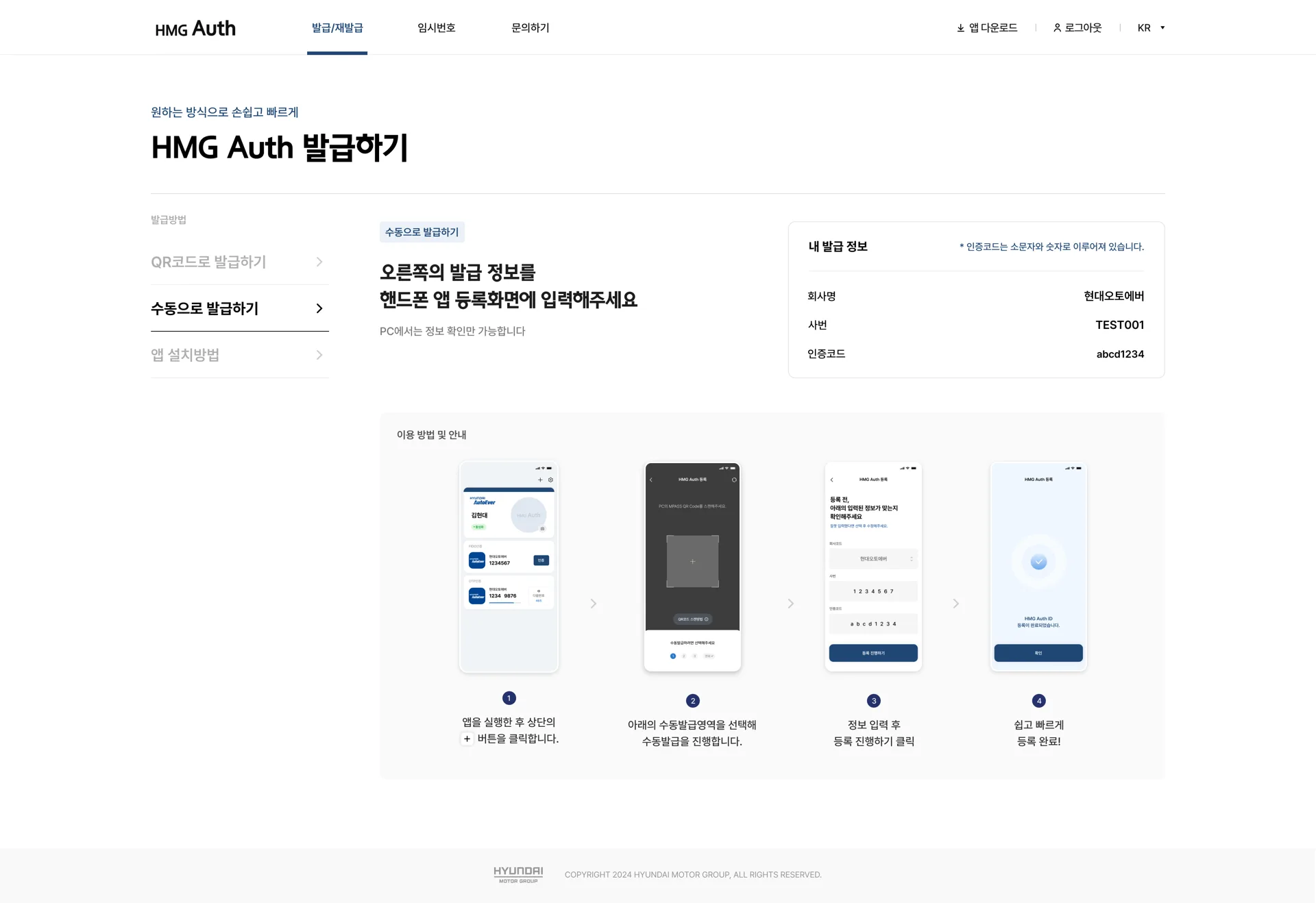Click the PC에서는 정보 확인만 가능합니다 note

(452, 331)
